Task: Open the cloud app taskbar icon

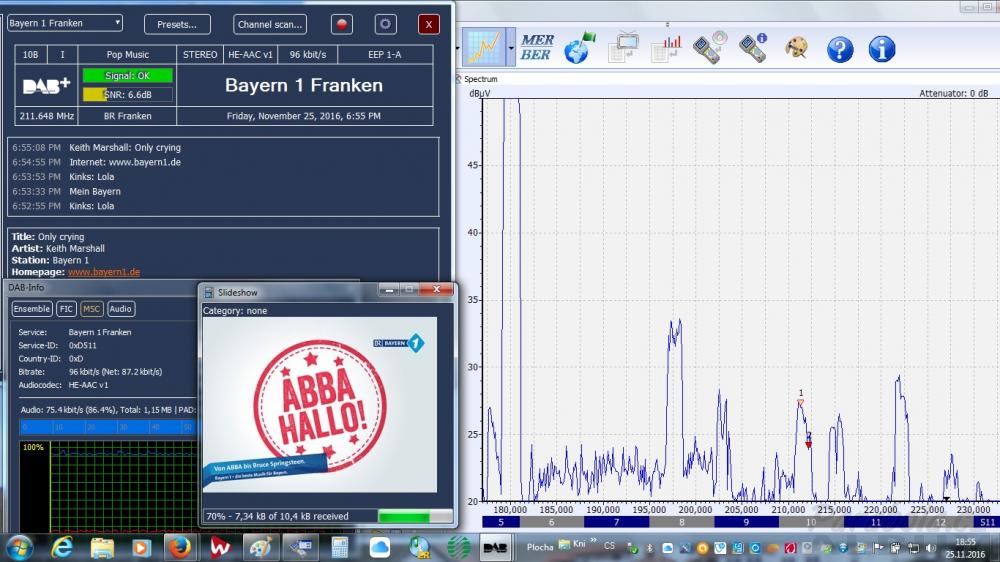Action: tap(379, 547)
